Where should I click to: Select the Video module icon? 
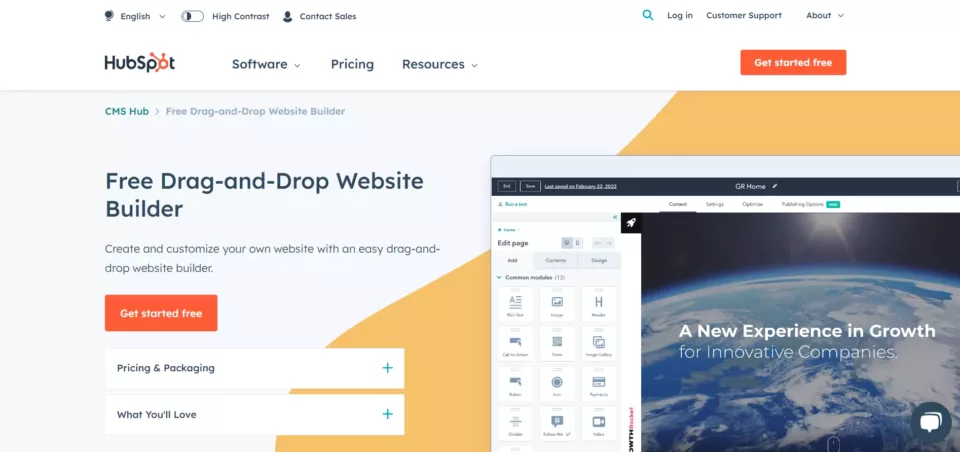pyautogui.click(x=598, y=423)
